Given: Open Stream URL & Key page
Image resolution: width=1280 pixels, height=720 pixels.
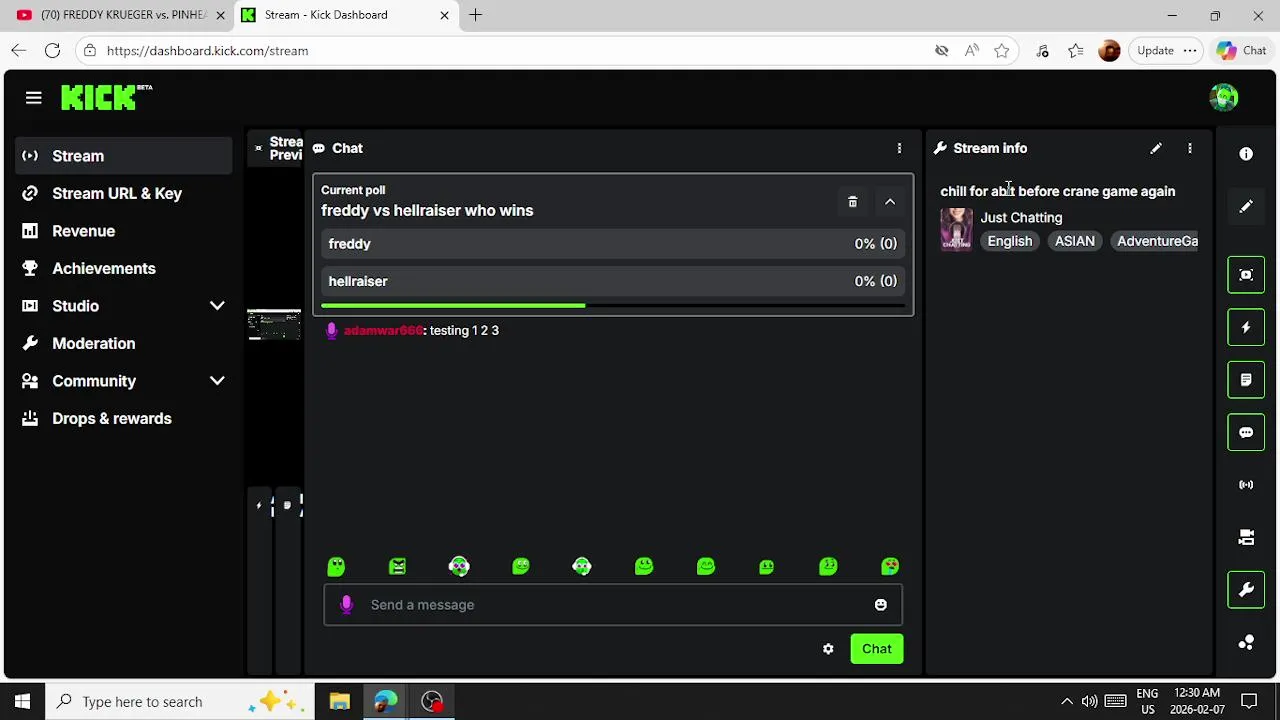Looking at the screenshot, I should 124,193.
